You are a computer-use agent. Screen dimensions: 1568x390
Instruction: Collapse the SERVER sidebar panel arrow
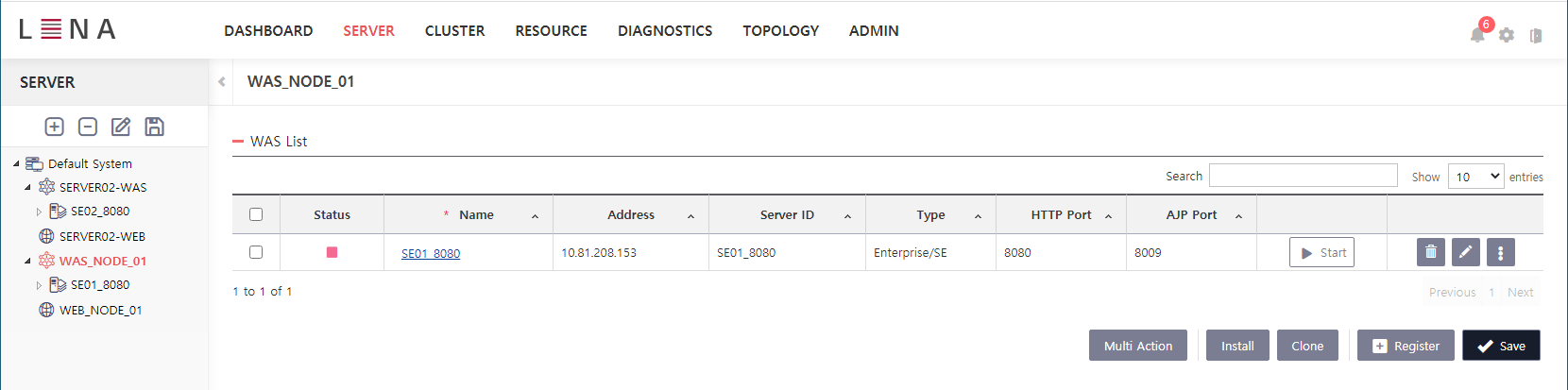221,82
